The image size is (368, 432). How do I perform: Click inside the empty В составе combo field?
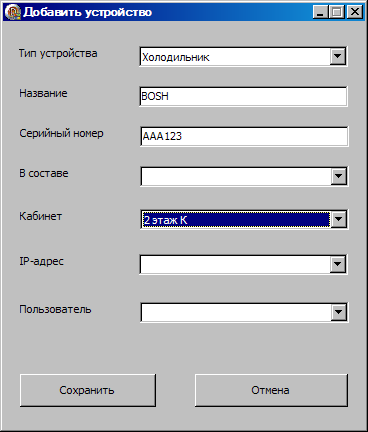click(236, 176)
